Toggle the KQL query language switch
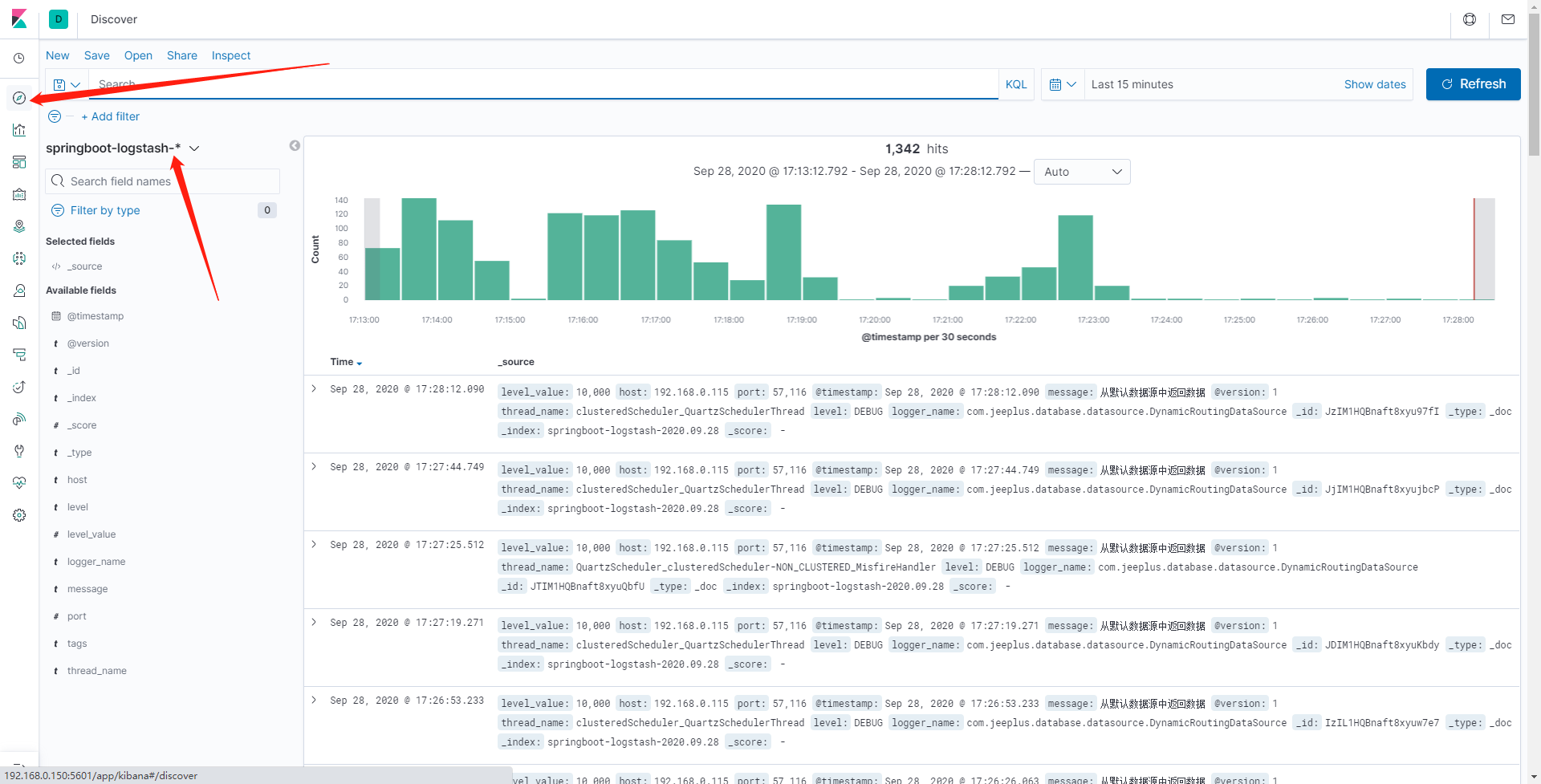 [x=1016, y=84]
